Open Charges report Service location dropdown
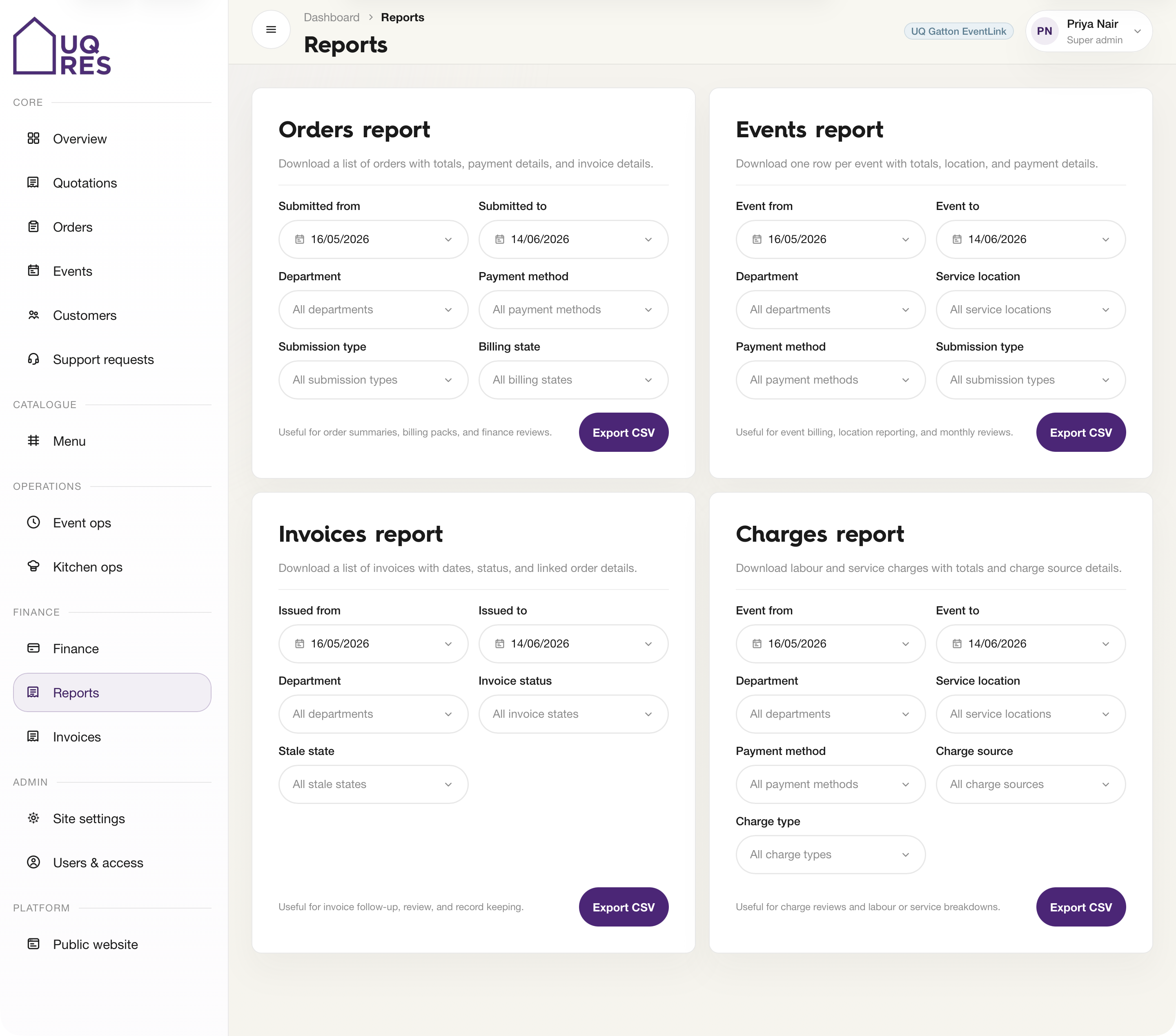 (1031, 714)
